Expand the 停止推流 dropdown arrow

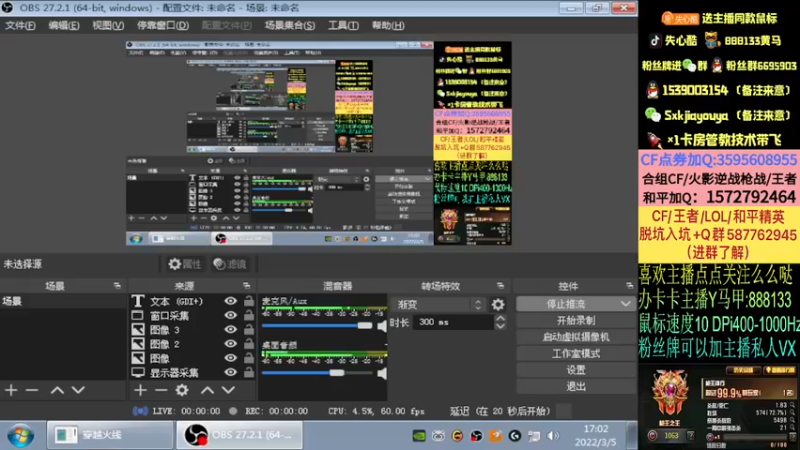[x=626, y=304]
